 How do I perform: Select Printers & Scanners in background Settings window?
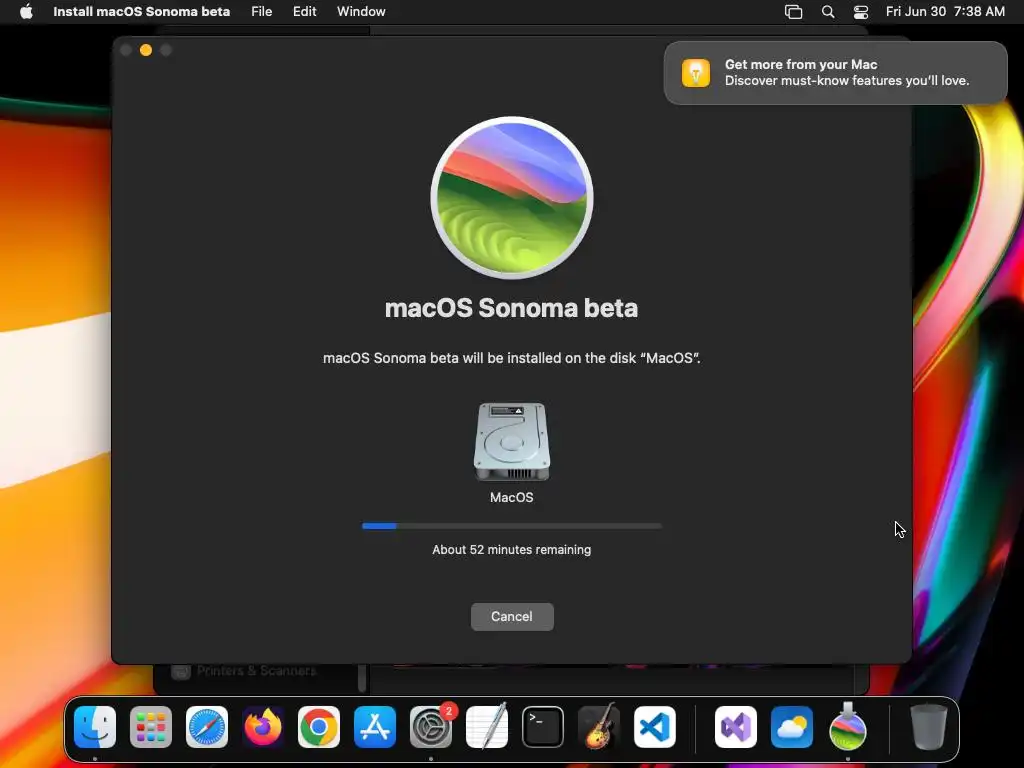256,671
